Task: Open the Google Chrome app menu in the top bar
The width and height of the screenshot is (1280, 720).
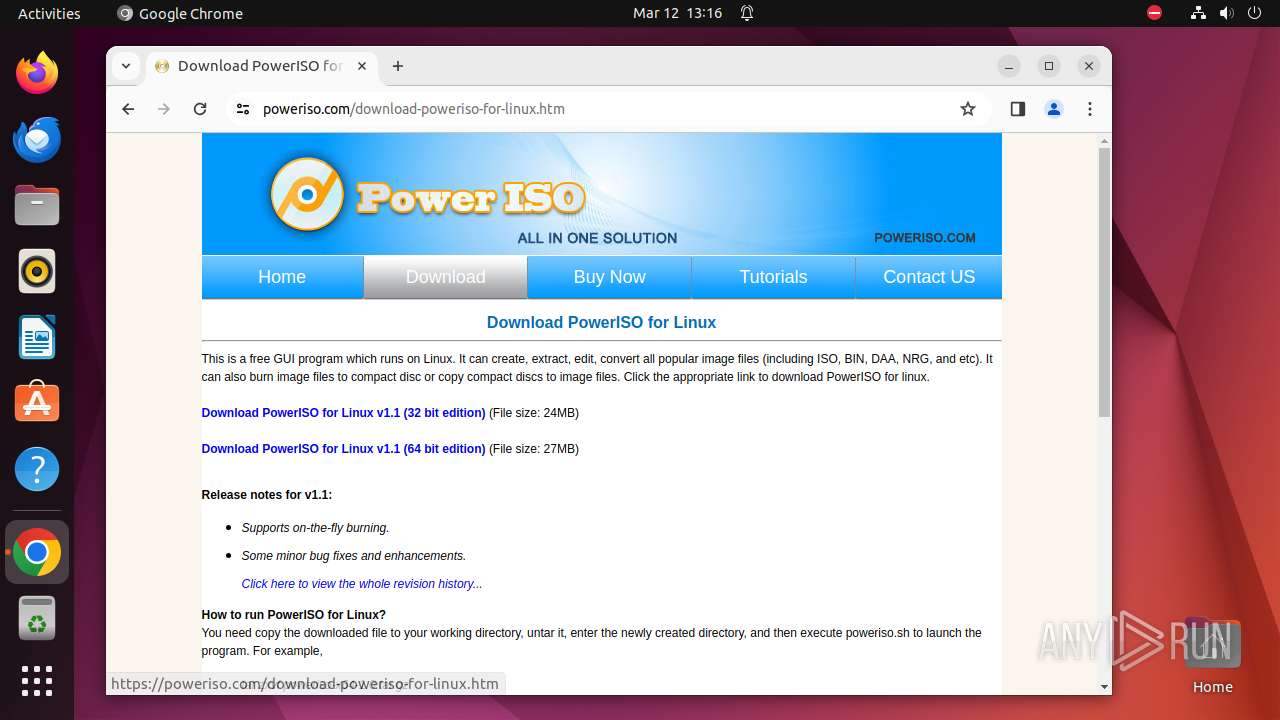Action: 180,13
